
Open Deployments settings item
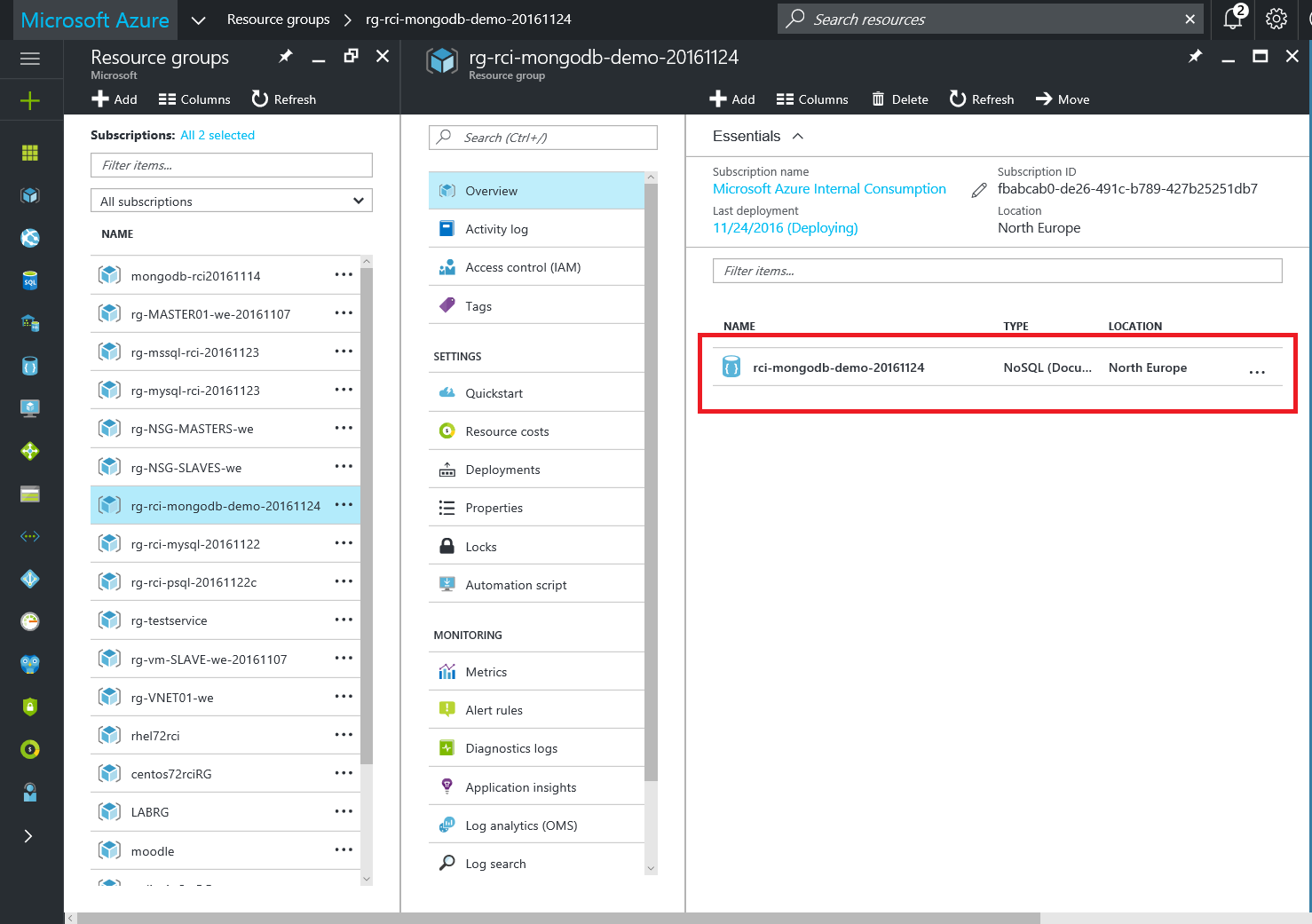tap(536, 470)
